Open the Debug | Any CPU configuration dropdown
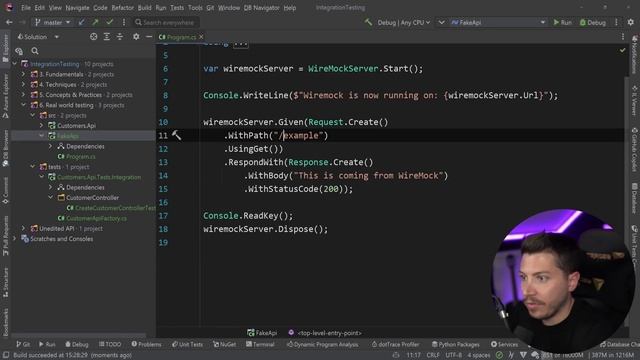This screenshot has width=640, height=360. tap(404, 22)
